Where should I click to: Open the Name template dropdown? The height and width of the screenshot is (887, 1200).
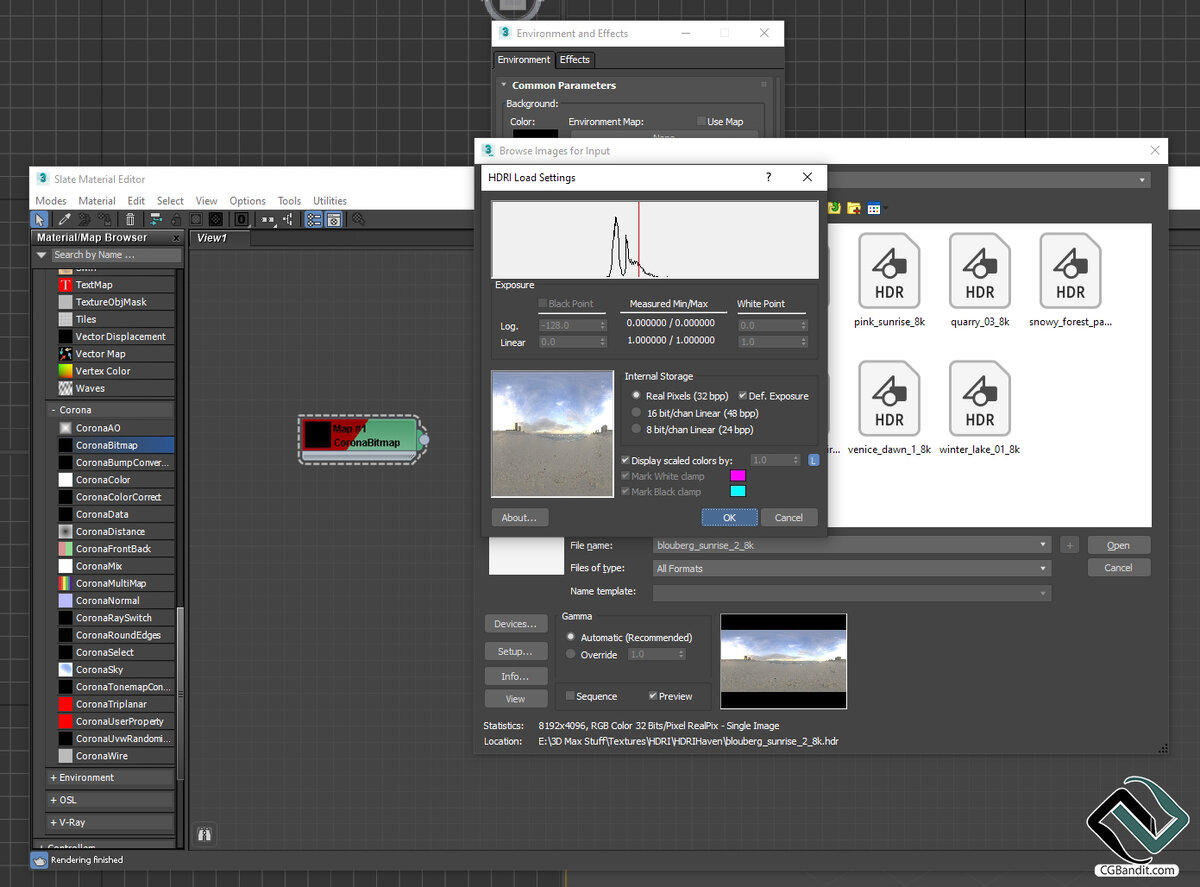[1044, 592]
